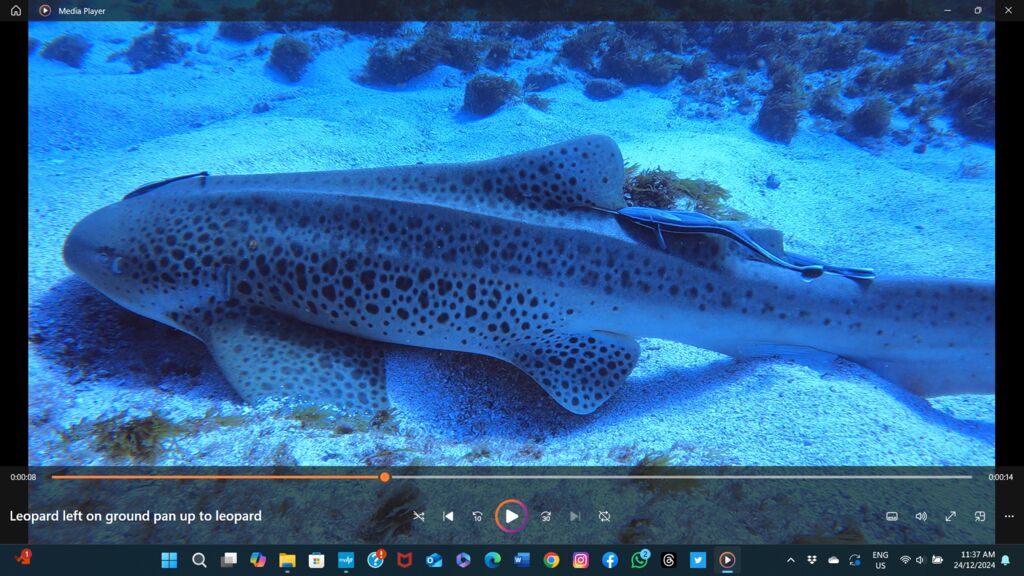Open notifications bell in taskbar
1024x576 pixels.
click(1006, 560)
